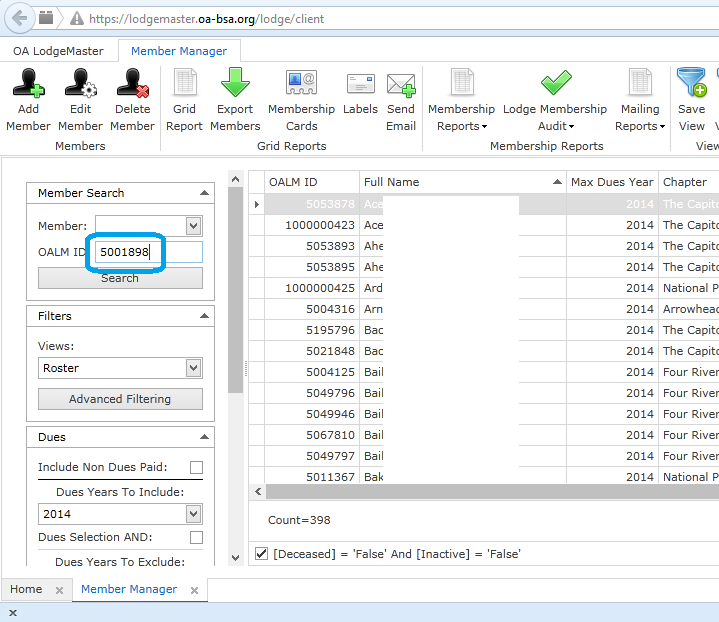Click the Chapter column header
The image size is (719, 622).
[689, 182]
